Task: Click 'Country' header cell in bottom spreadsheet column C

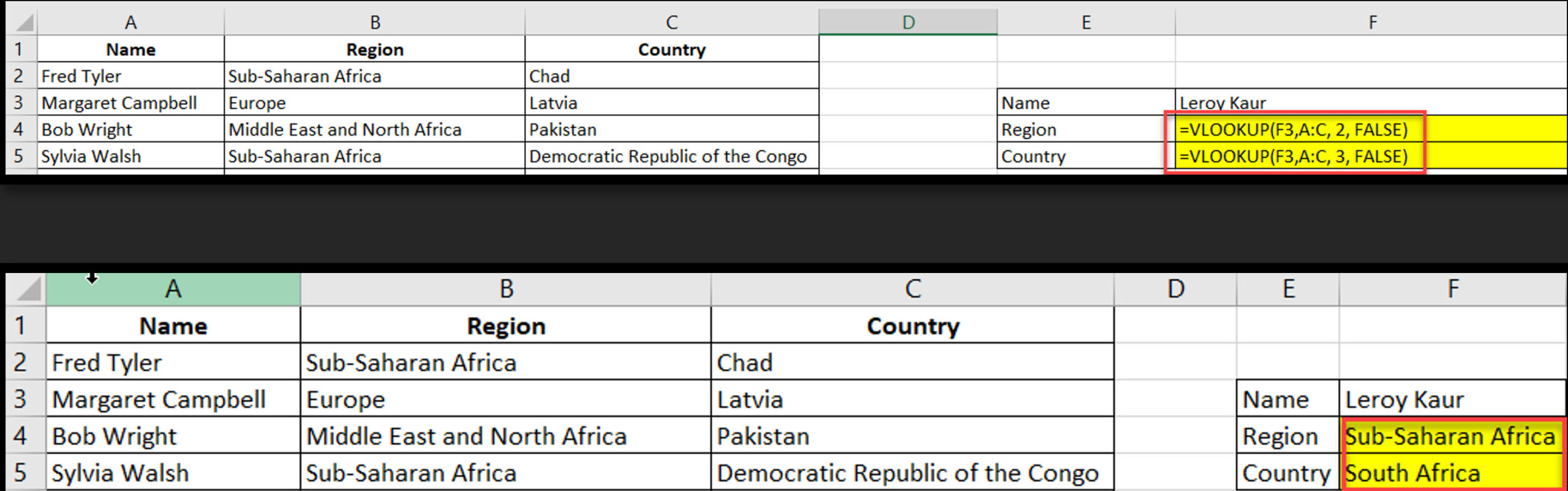Action: (x=912, y=325)
